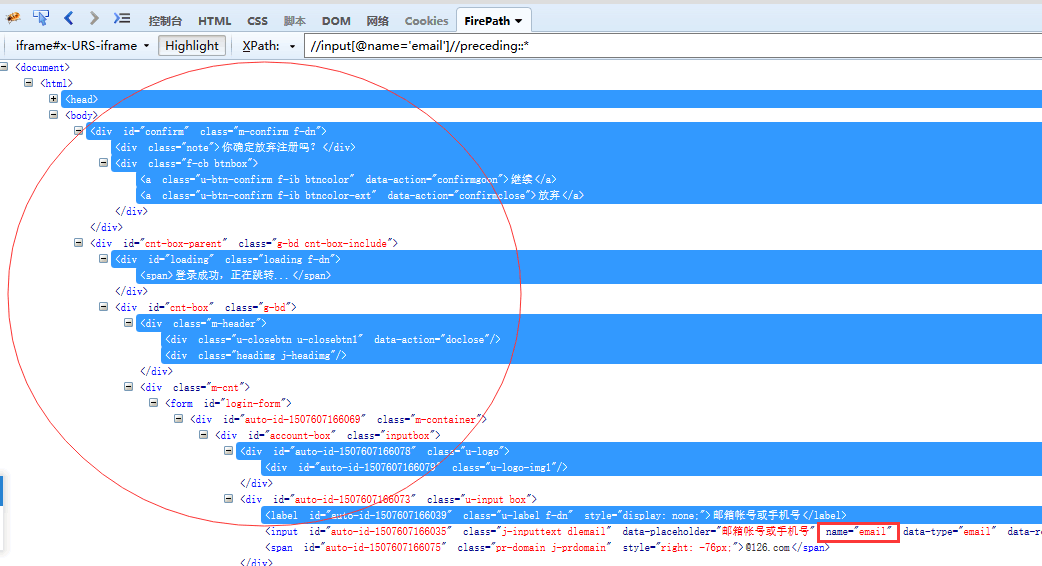Select the headimg j-headimg div row
This screenshot has height=566, width=1042.
click(601, 355)
